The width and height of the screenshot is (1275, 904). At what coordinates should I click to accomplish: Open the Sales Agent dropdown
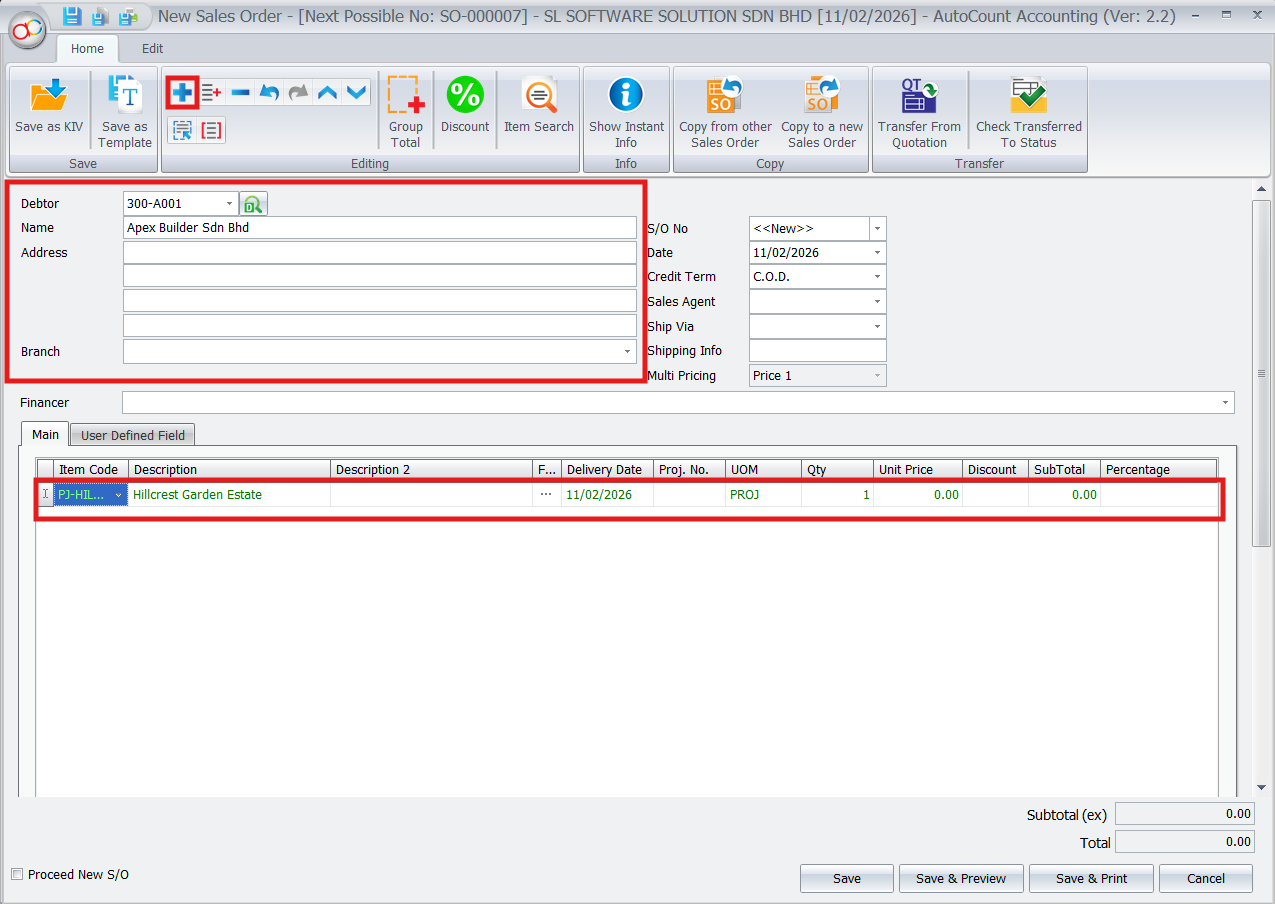point(877,302)
